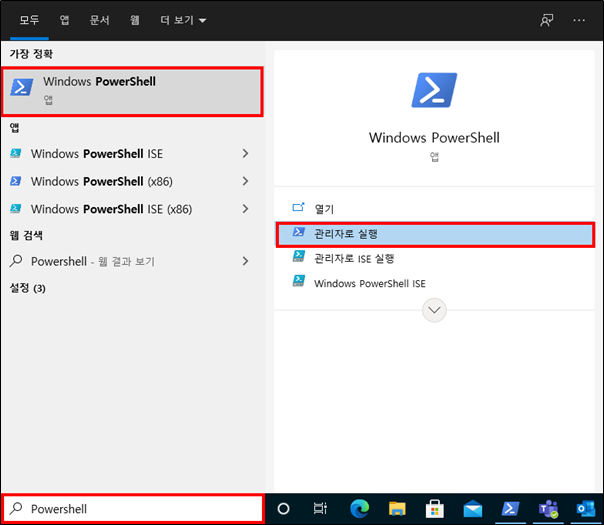
Task: Open Windows PowerShell ISE from preview pane
Action: [435, 283]
